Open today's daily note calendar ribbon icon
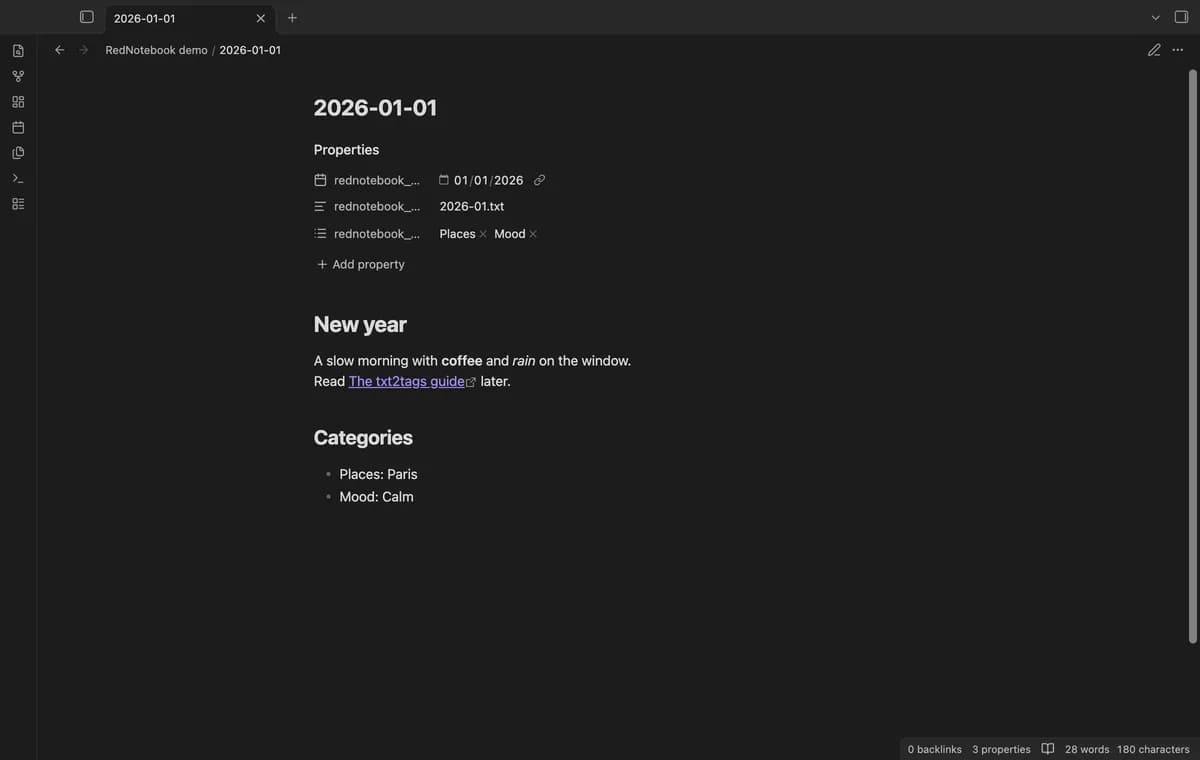The height and width of the screenshot is (760, 1200). 18,127
